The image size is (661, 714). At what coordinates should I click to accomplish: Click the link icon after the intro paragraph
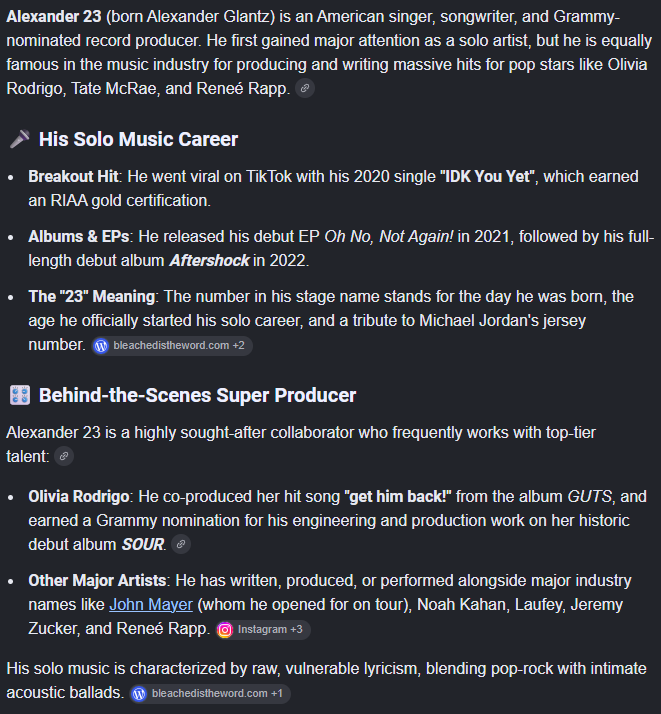[x=305, y=88]
